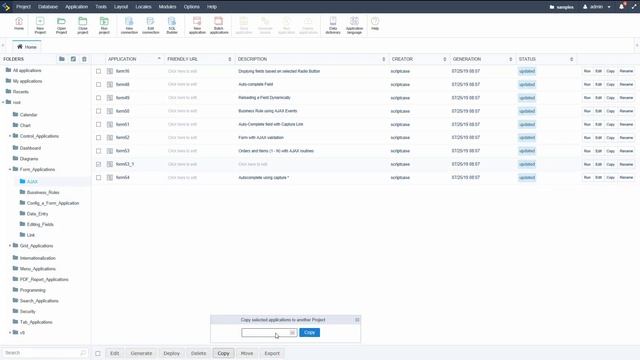640x360 pixels.
Task: Check the form36 row checkbox
Action: (x=98, y=71)
